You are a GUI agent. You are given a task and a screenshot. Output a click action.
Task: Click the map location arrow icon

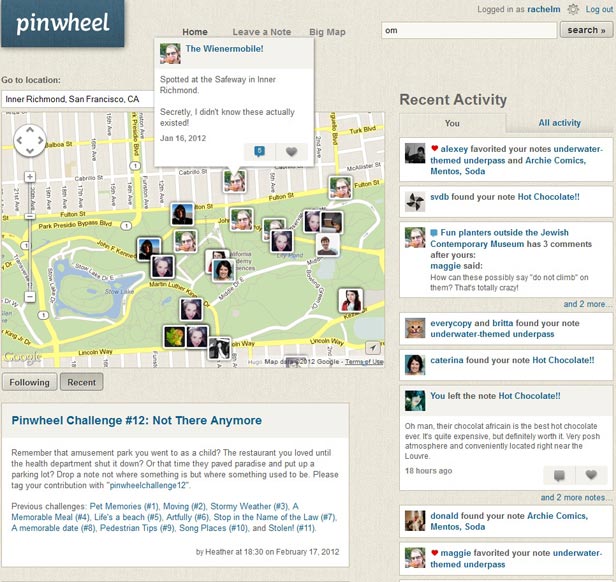(x=373, y=347)
